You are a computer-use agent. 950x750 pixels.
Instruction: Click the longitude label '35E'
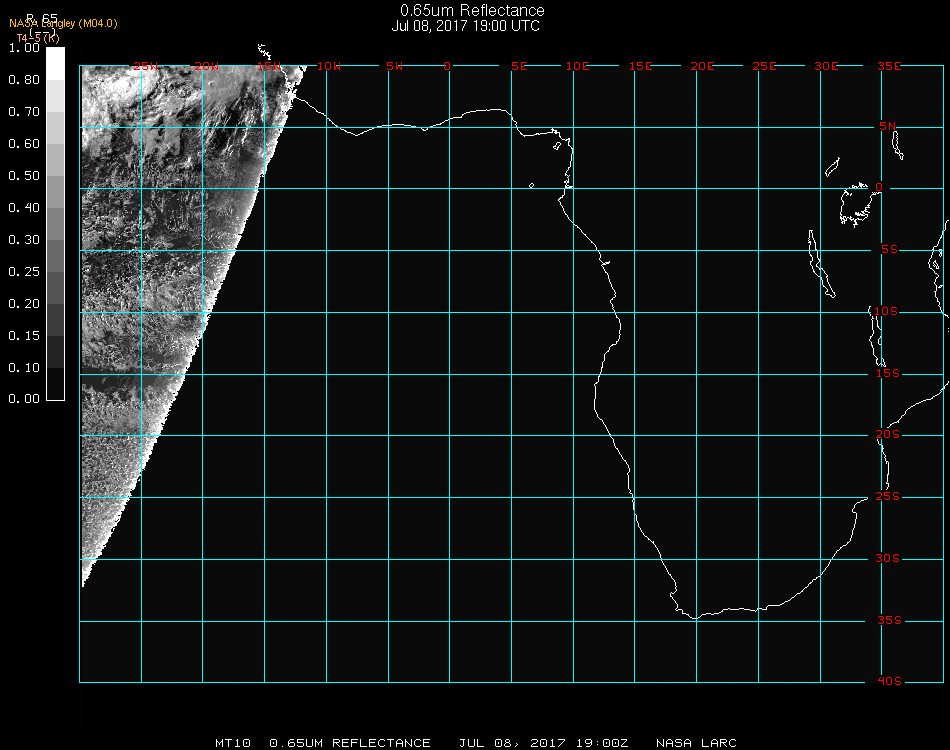(889, 67)
